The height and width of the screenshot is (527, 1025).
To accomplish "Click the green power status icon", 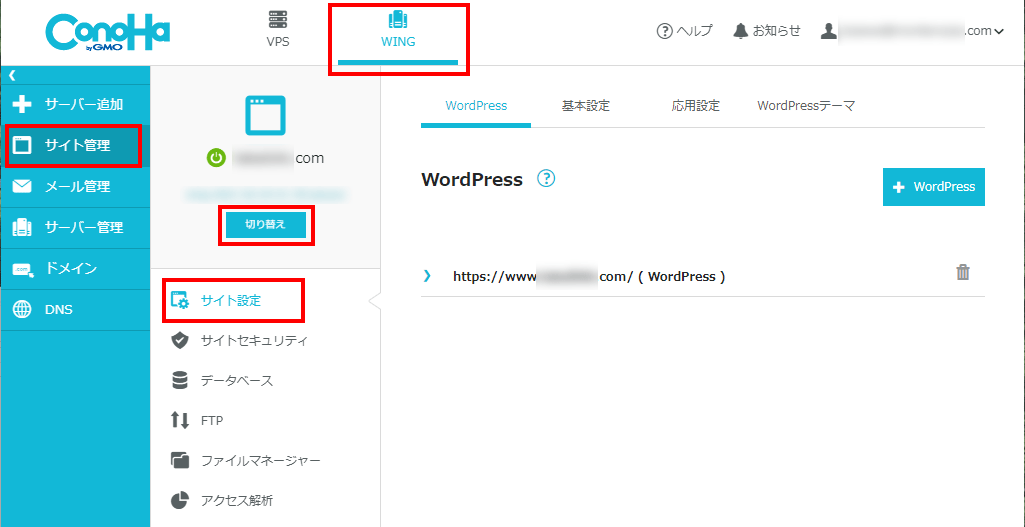I will (x=216, y=158).
